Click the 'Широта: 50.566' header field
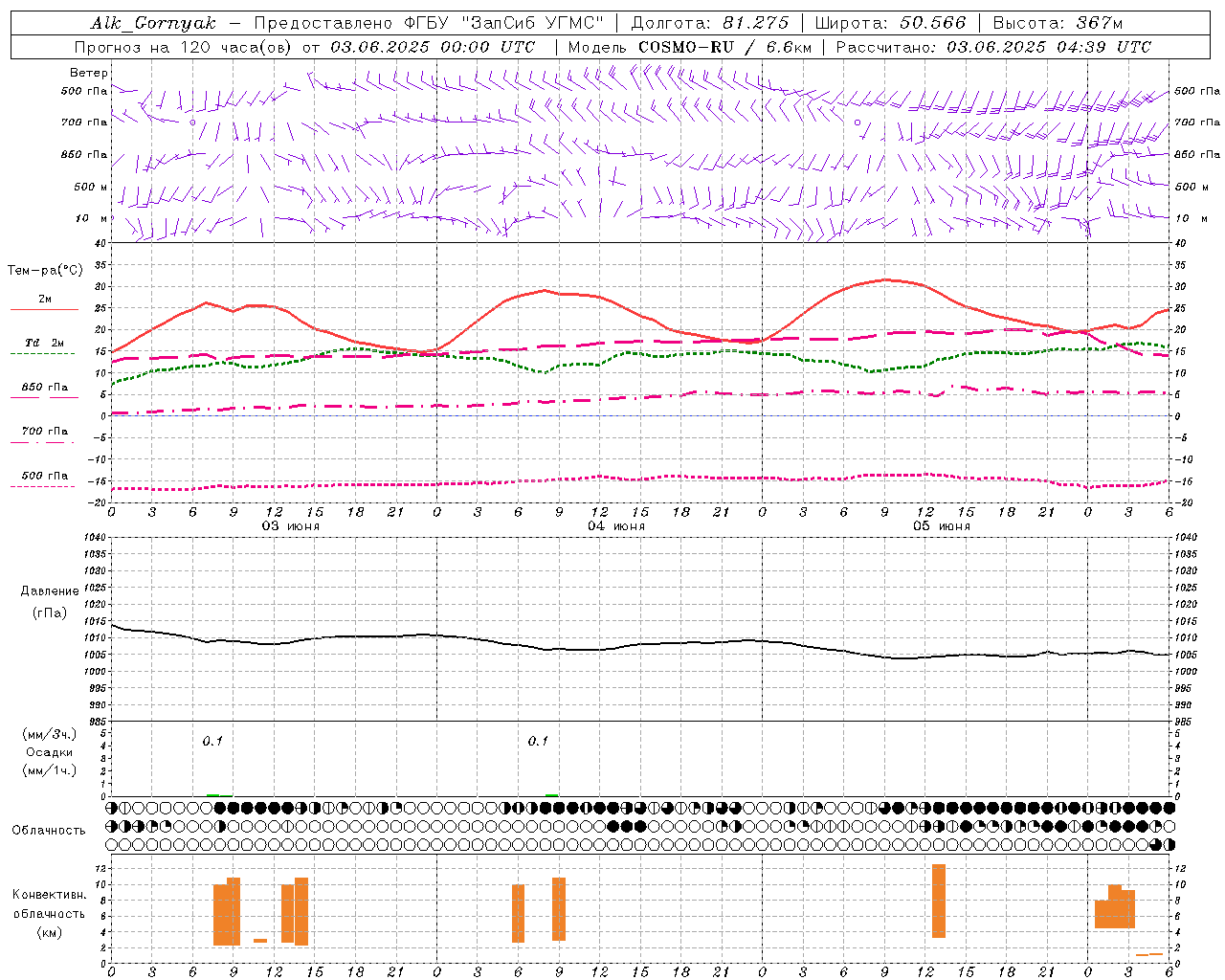The width and height of the screenshot is (1225, 980). 890,23
